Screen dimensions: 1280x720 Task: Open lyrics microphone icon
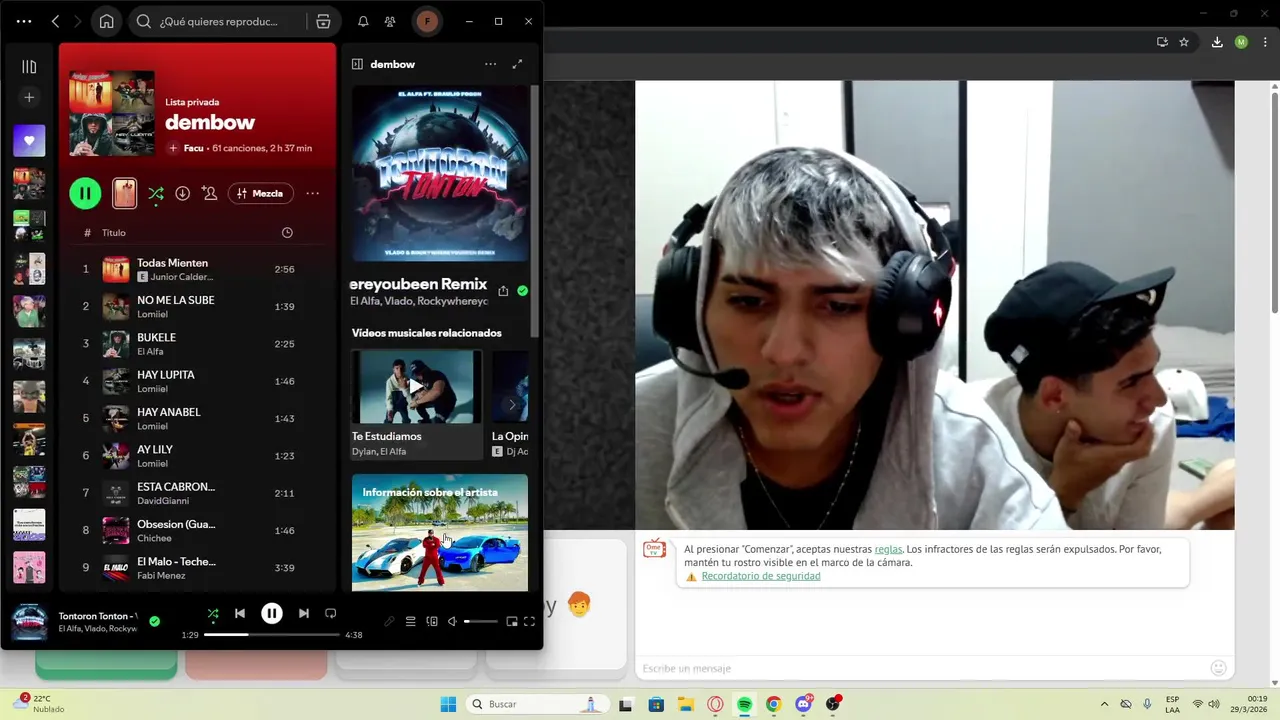pos(389,621)
